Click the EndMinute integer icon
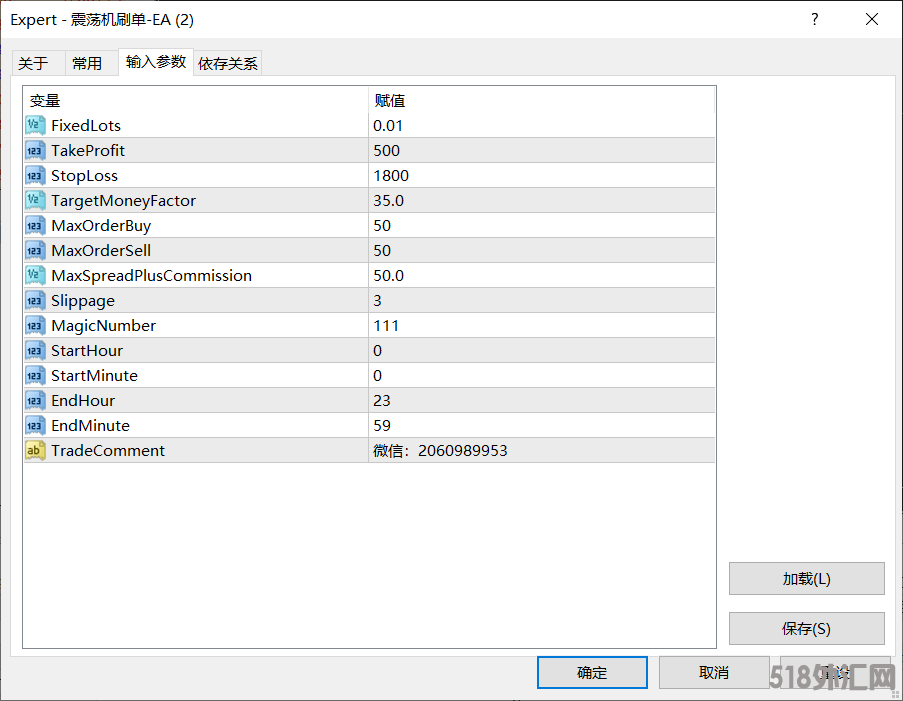903x701 pixels. [35, 425]
